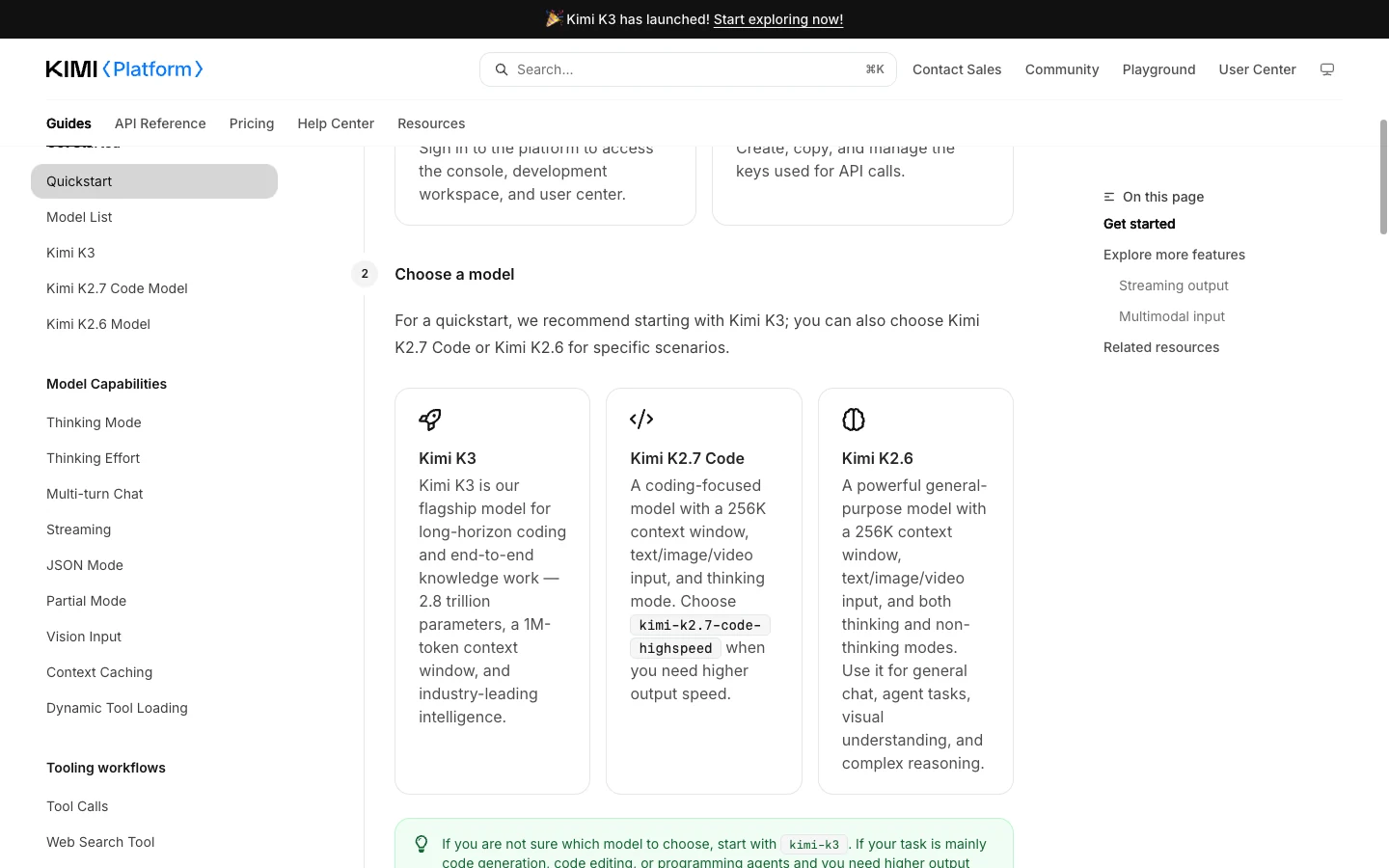Focus the Search input field

[688, 69]
